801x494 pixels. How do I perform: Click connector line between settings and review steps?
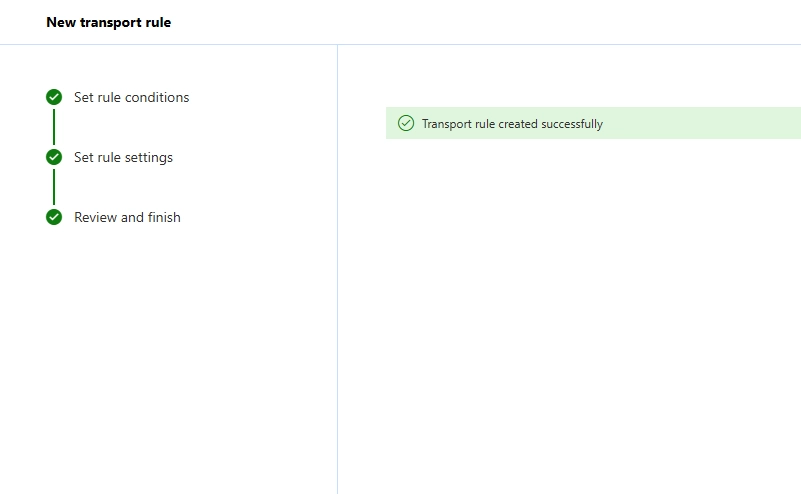54,187
